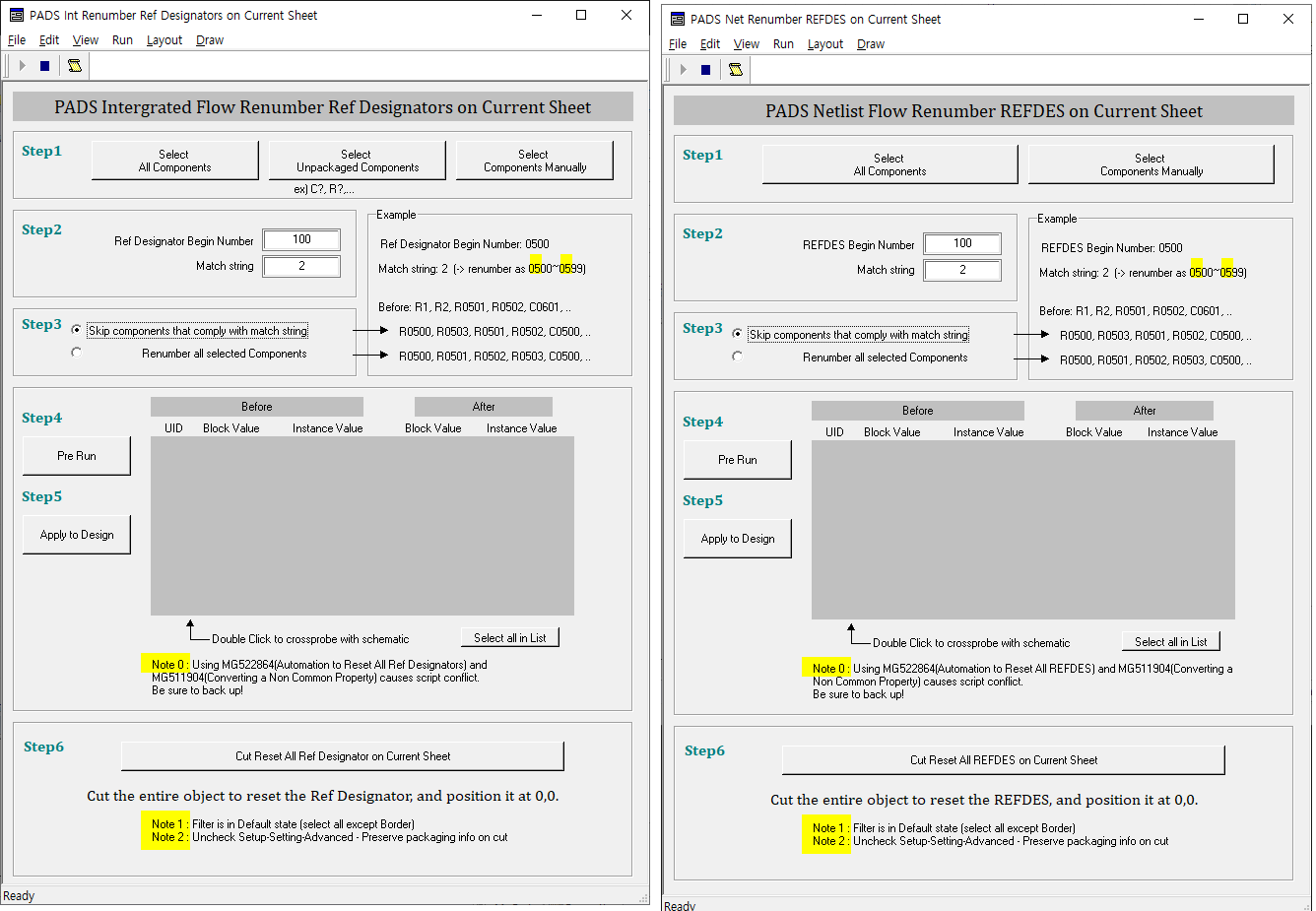The image size is (1316, 911).
Task: Click Pre Run button in Net Renumber window
Action: pyautogui.click(x=738, y=460)
